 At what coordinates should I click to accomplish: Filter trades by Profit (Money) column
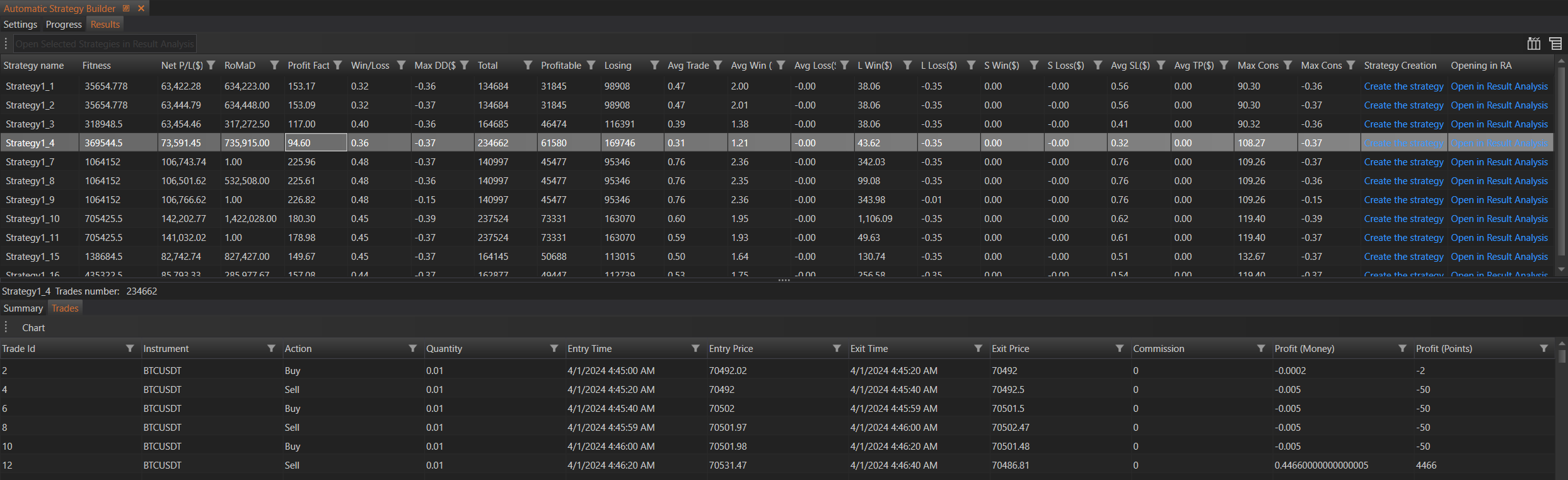(x=1402, y=349)
